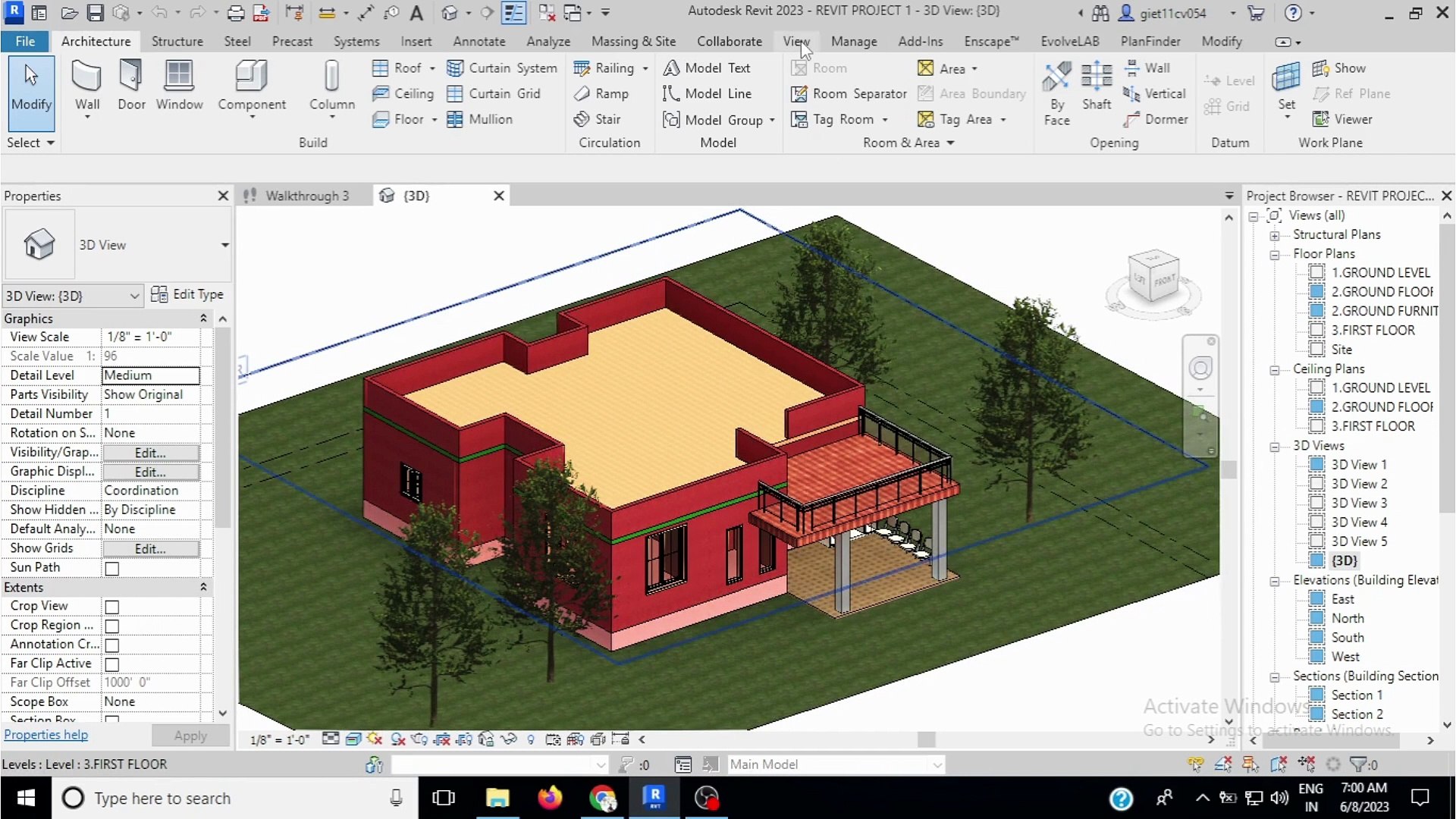Select the Wall tool in Build panel
Viewport: 1456px width, 819px height.
click(86, 86)
